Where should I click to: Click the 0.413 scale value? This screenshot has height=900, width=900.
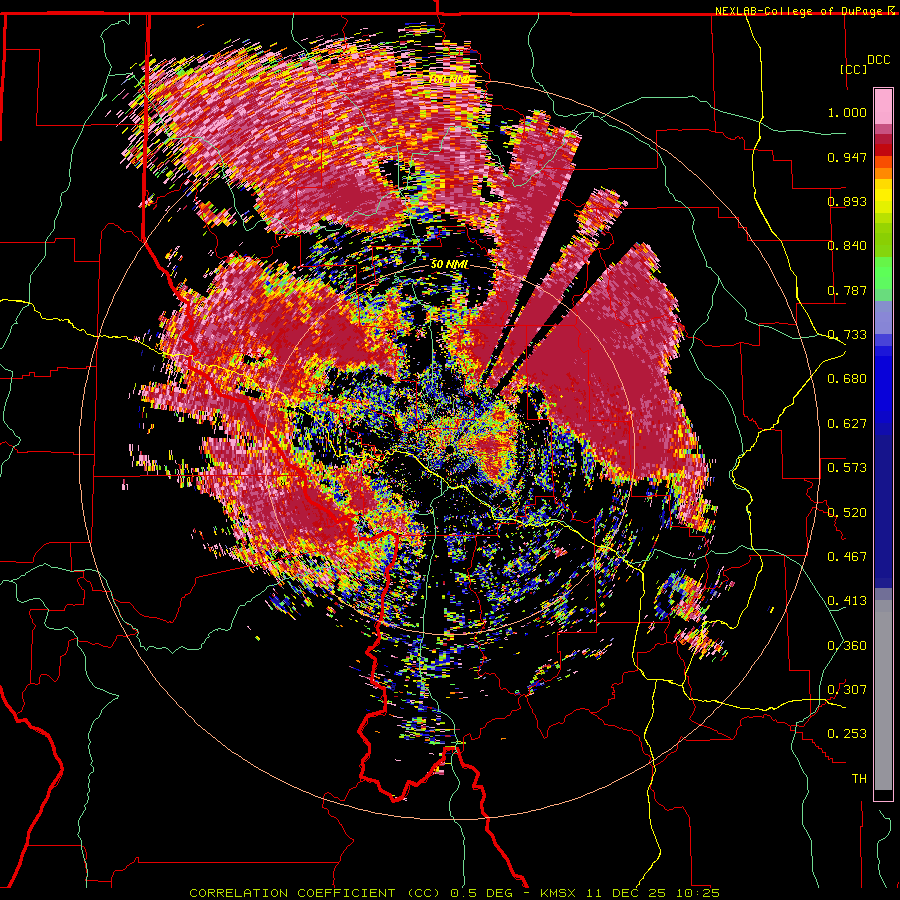tap(847, 601)
